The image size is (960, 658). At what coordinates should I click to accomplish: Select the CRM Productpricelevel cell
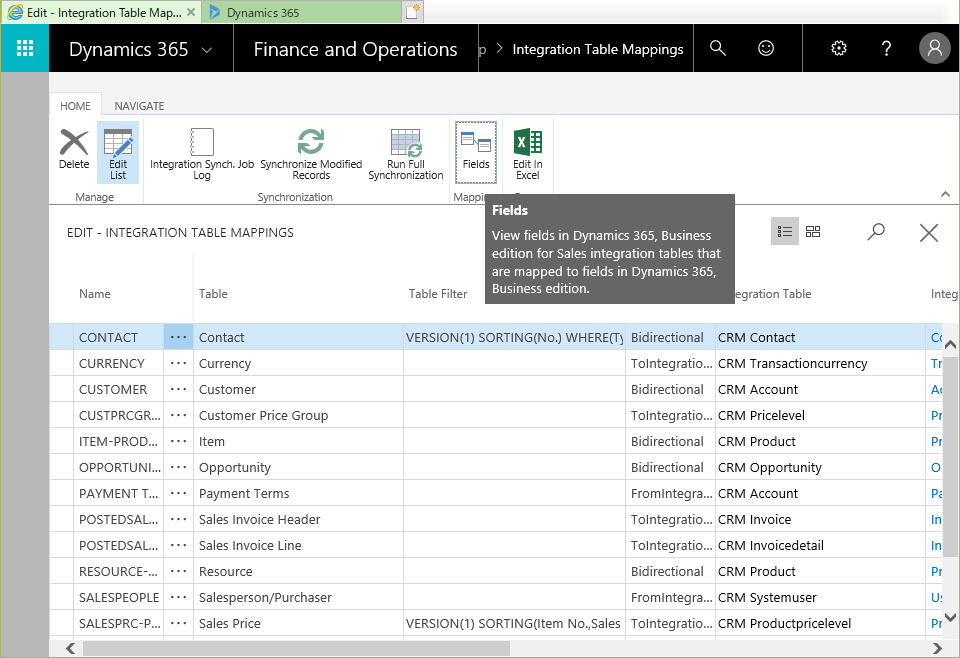820,623
